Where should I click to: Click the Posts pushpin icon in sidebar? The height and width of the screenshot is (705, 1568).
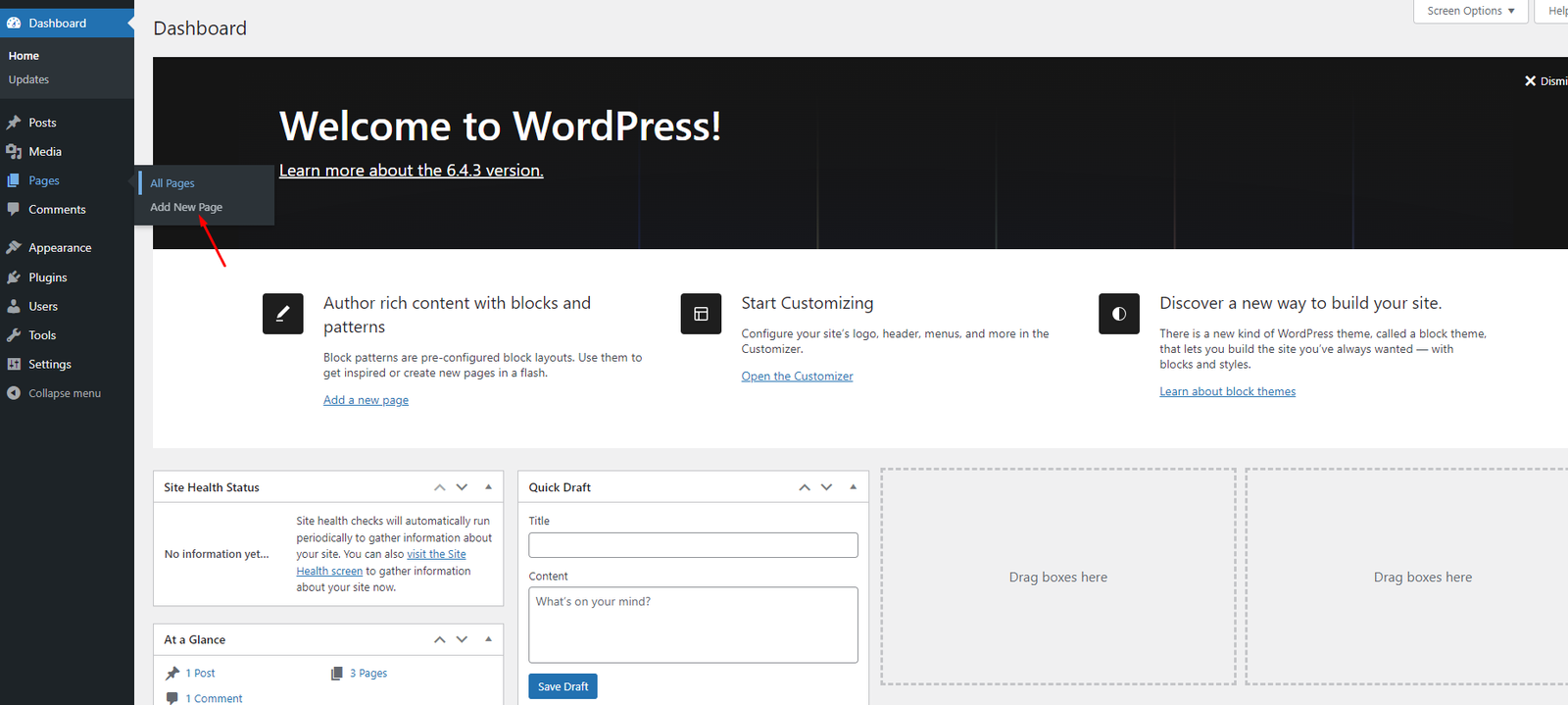[14, 123]
